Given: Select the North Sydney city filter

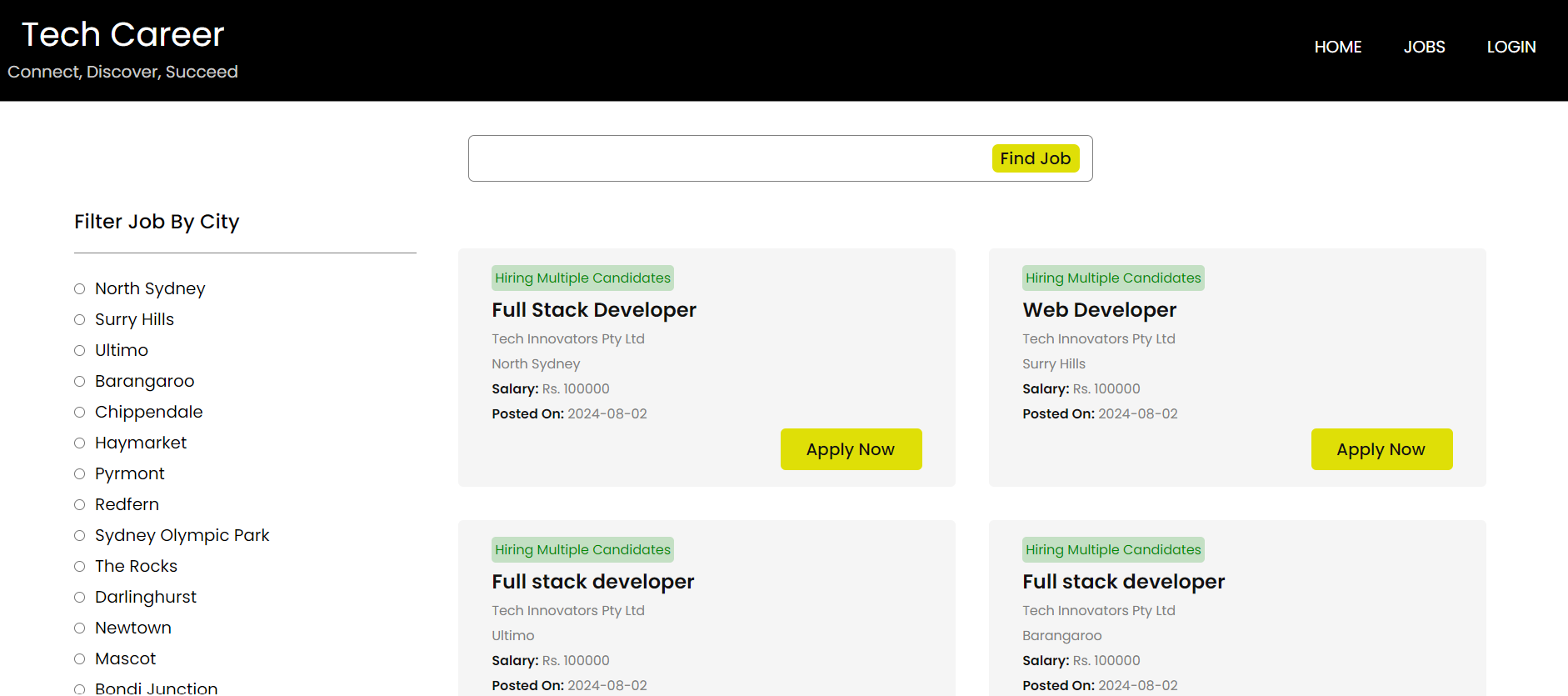Looking at the screenshot, I should [80, 289].
